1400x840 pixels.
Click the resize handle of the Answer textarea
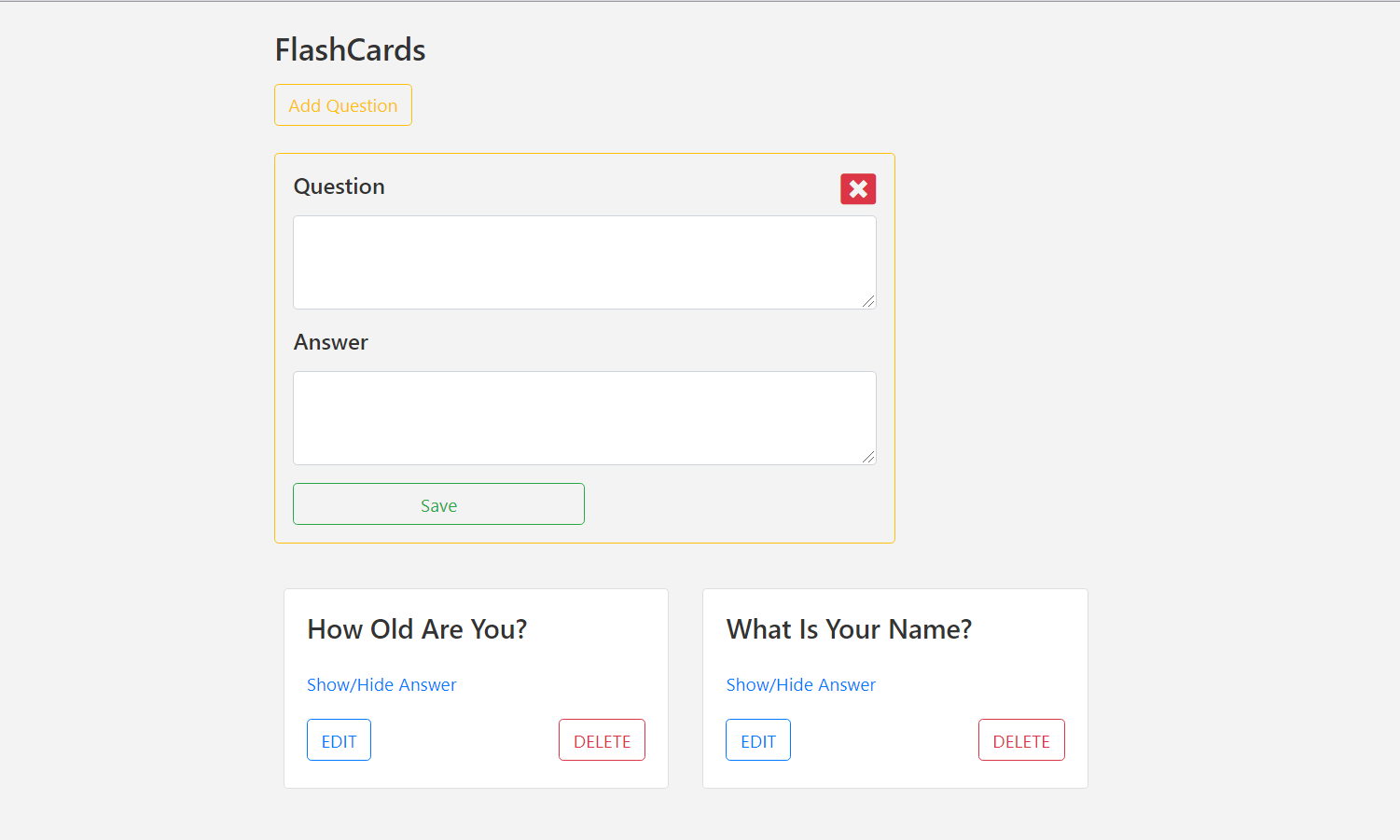[x=869, y=457]
